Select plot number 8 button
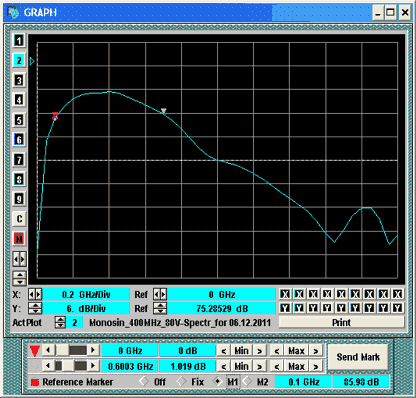This screenshot has height=398, width=416. tap(19, 179)
